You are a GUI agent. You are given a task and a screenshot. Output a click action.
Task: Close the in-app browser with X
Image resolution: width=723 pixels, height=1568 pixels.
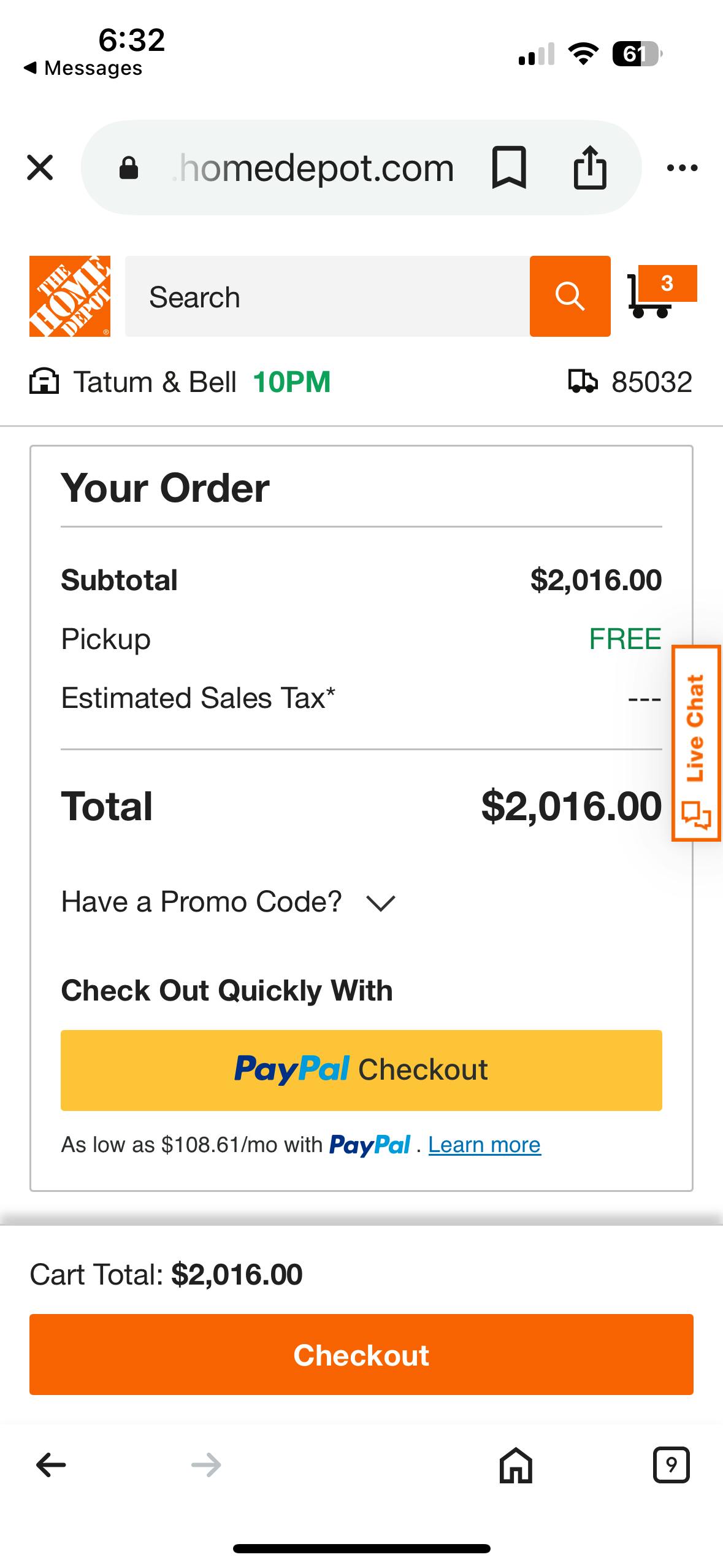[x=40, y=167]
